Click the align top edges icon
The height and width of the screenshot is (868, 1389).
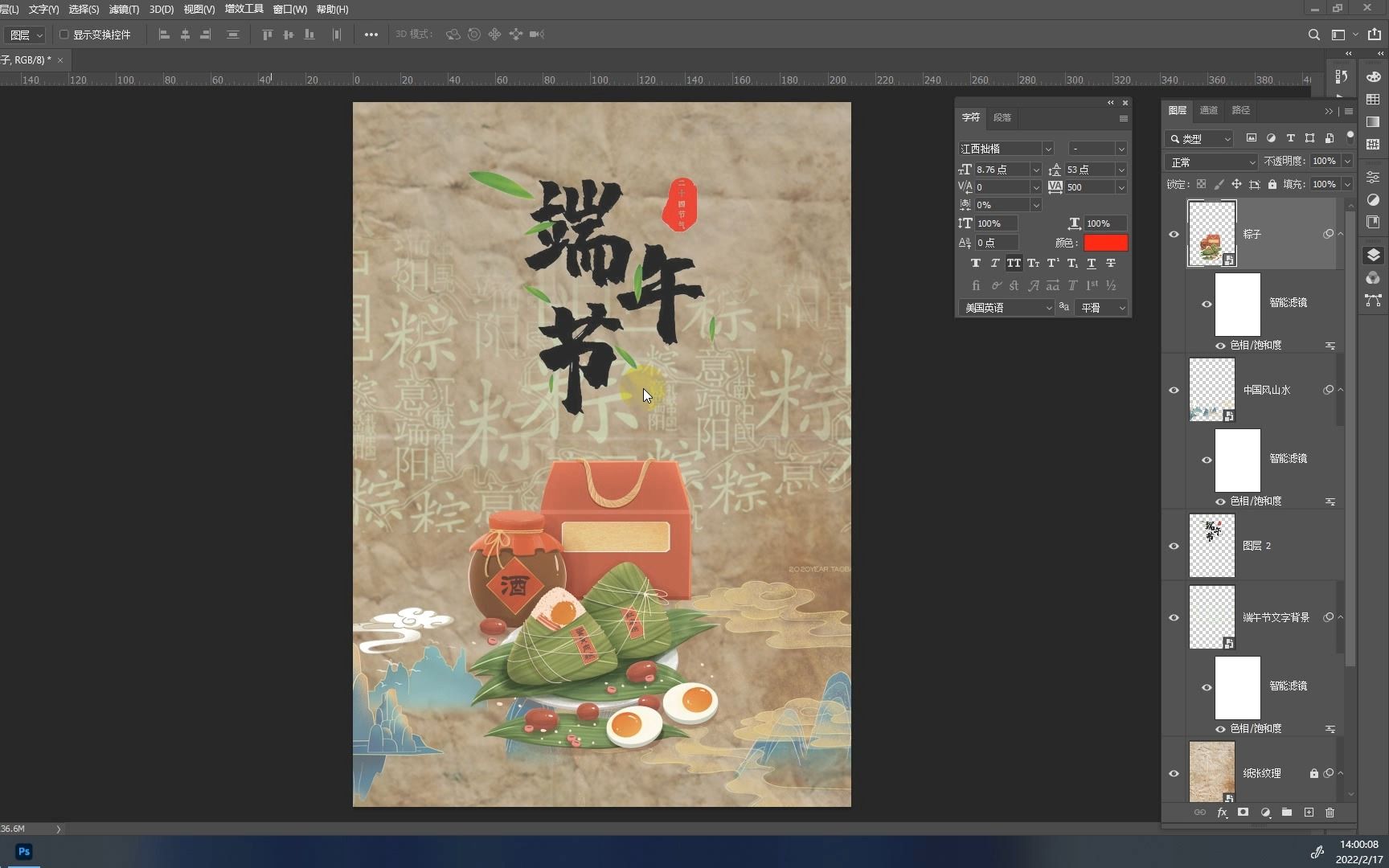click(x=268, y=35)
